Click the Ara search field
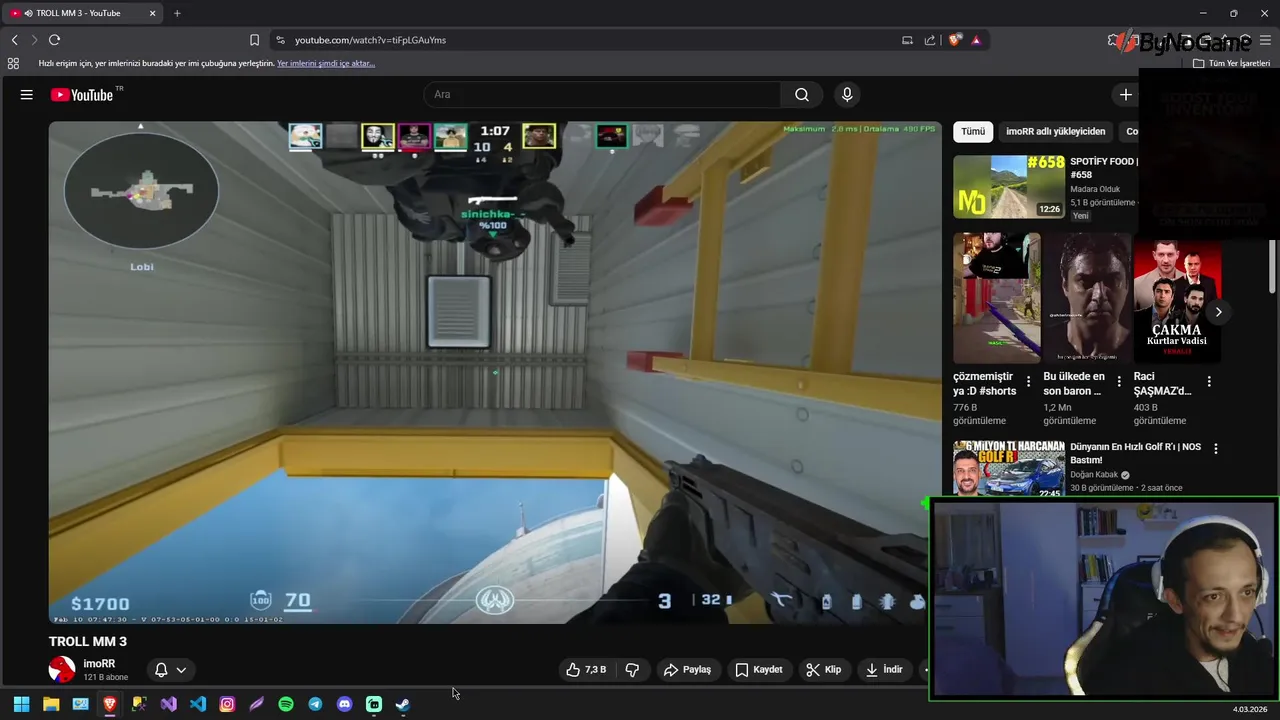The image size is (1280, 720). (x=603, y=95)
